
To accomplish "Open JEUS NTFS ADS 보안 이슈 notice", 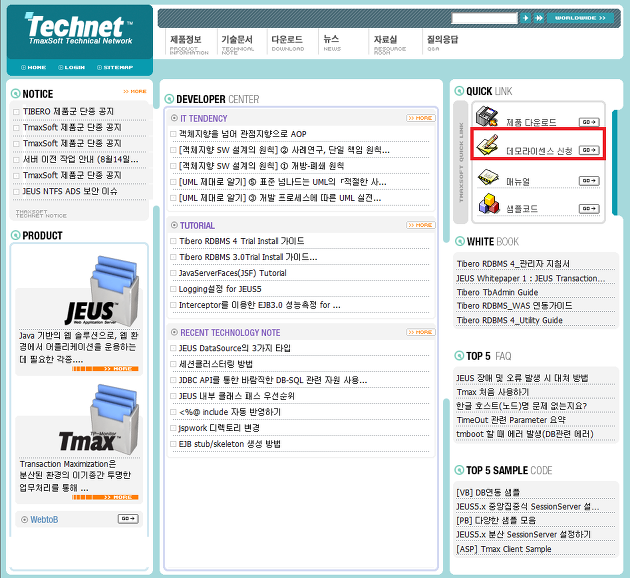I will pyautogui.click(x=70, y=191).
